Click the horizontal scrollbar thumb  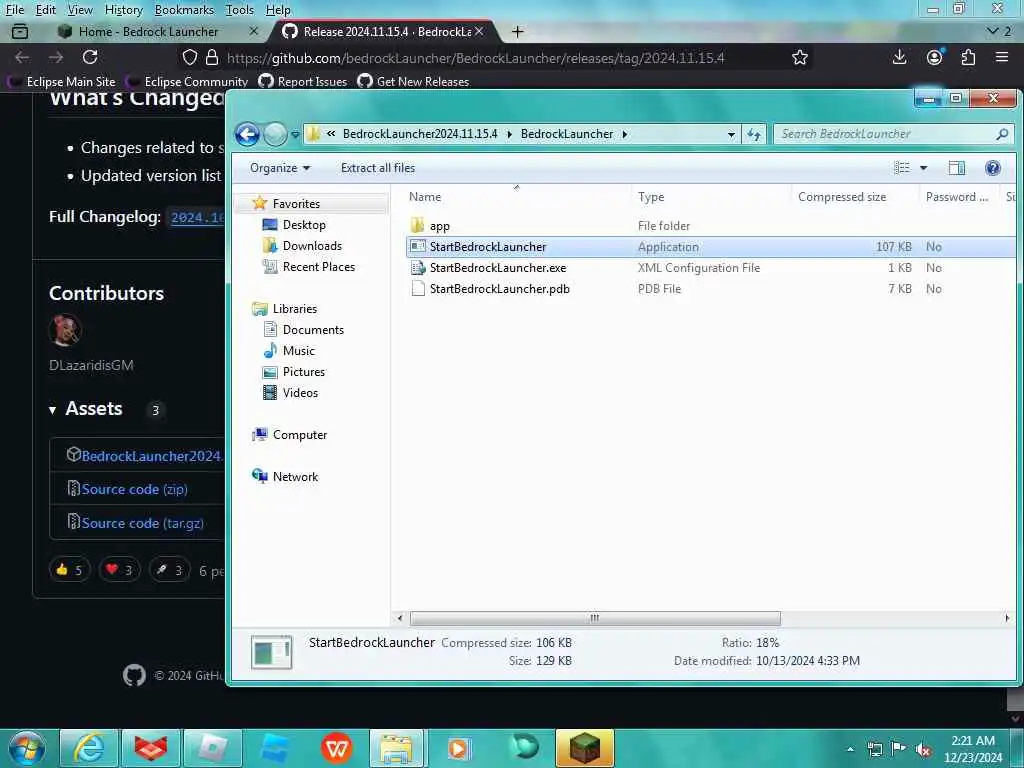[x=594, y=618]
